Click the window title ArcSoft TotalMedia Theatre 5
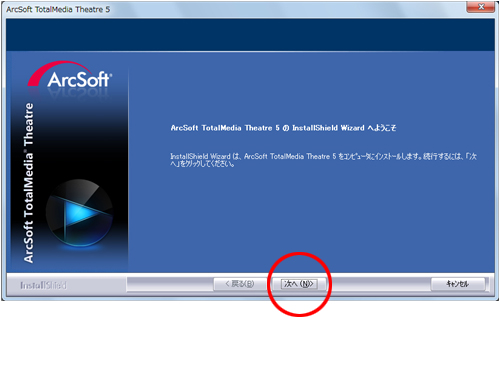This screenshot has height=380, width=500. point(58,9)
